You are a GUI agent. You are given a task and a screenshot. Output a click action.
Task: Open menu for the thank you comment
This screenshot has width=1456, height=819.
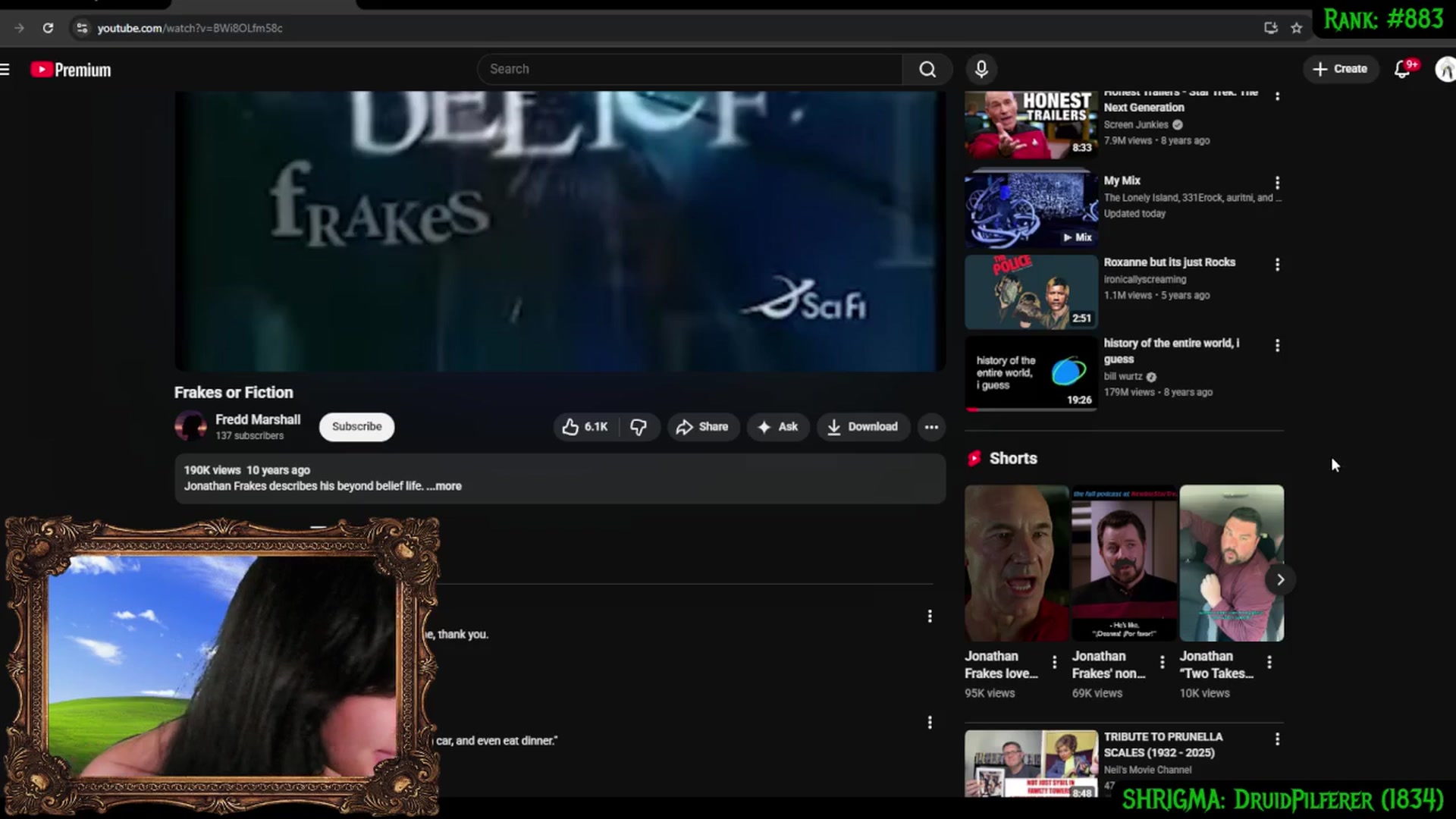(930, 617)
